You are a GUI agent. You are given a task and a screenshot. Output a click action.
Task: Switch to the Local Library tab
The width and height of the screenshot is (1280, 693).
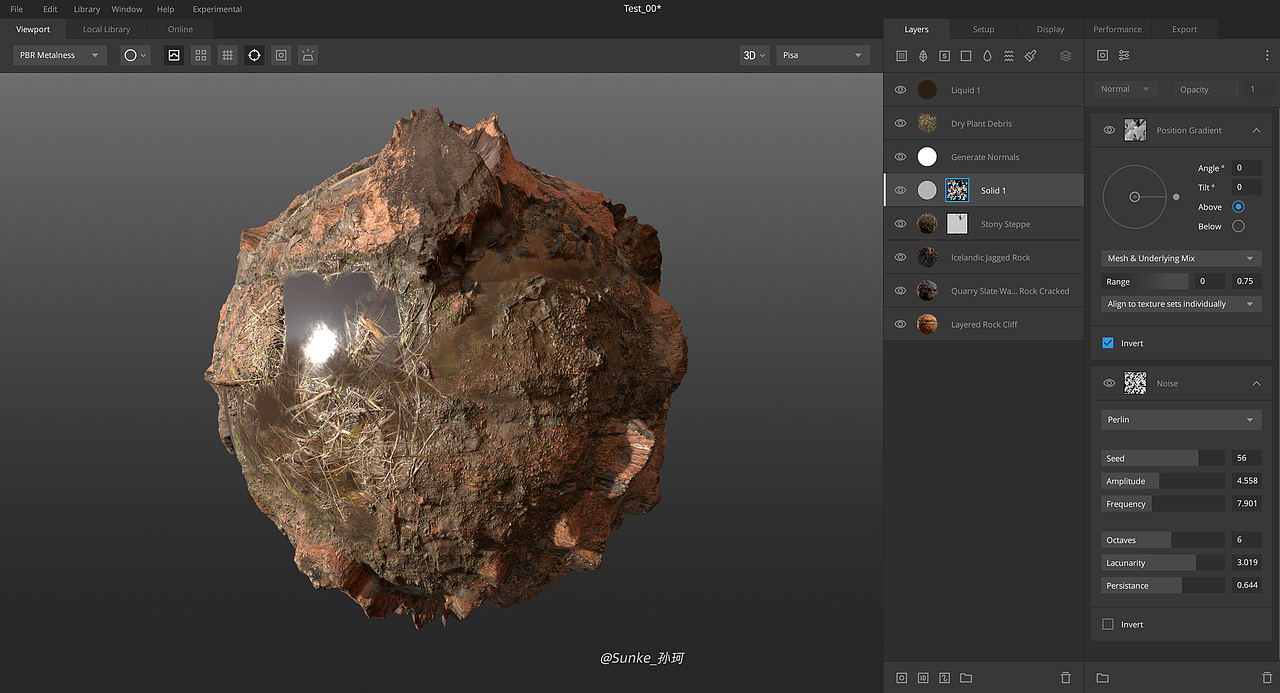106,29
